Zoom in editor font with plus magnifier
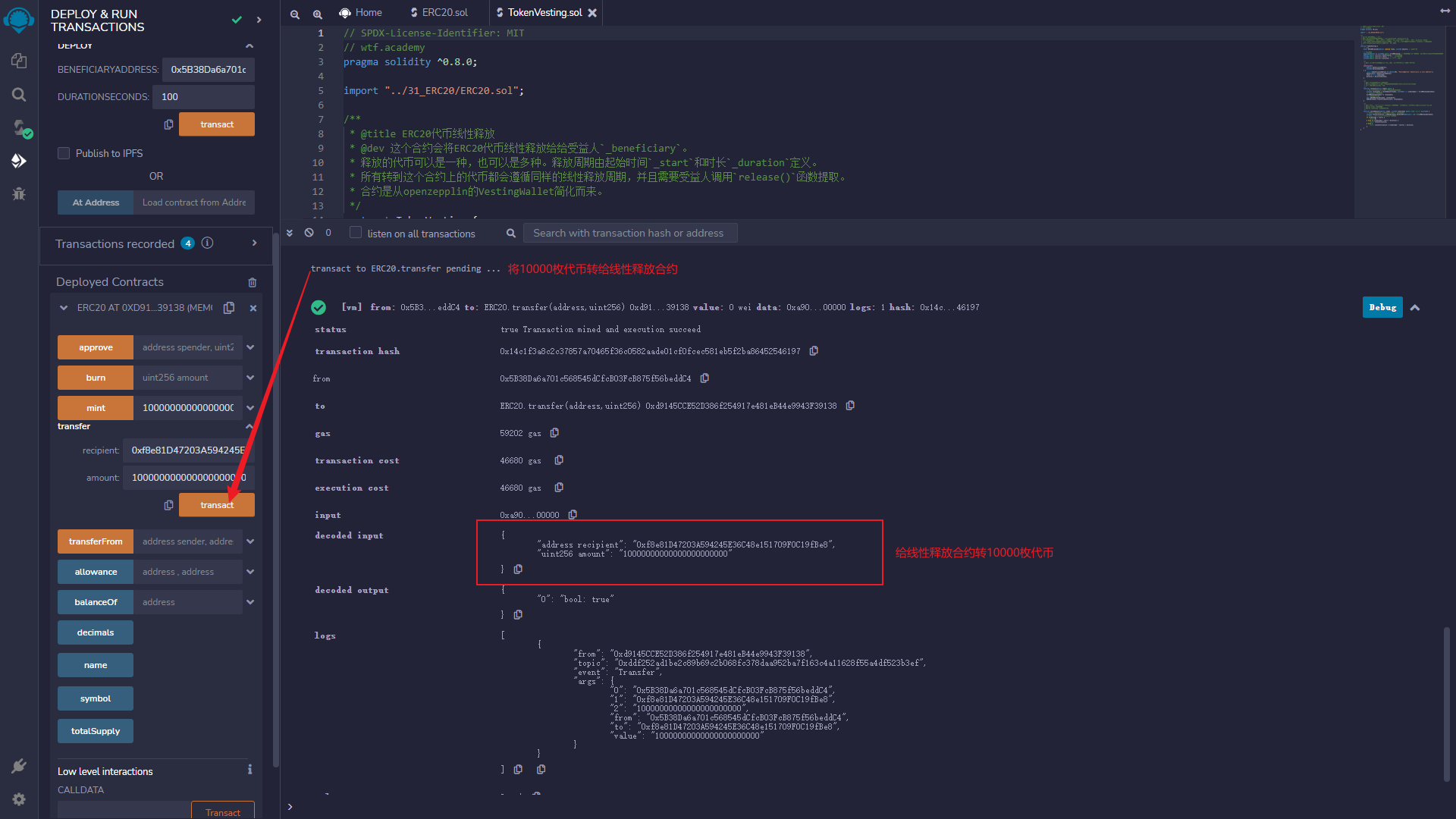 318,14
